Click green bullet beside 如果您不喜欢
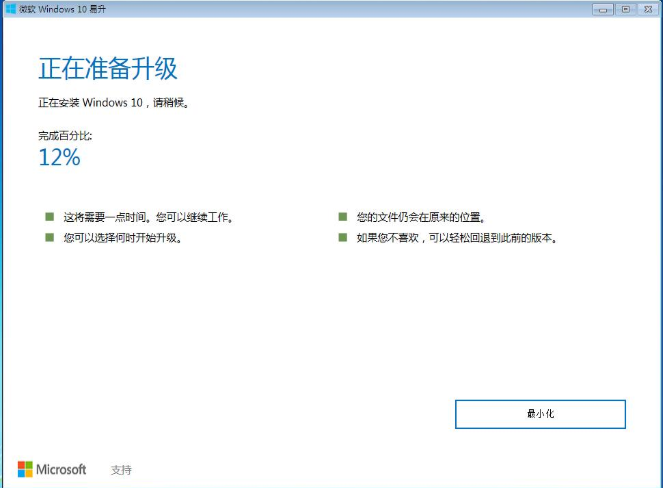This screenshot has height=488, width=663. 341,238
